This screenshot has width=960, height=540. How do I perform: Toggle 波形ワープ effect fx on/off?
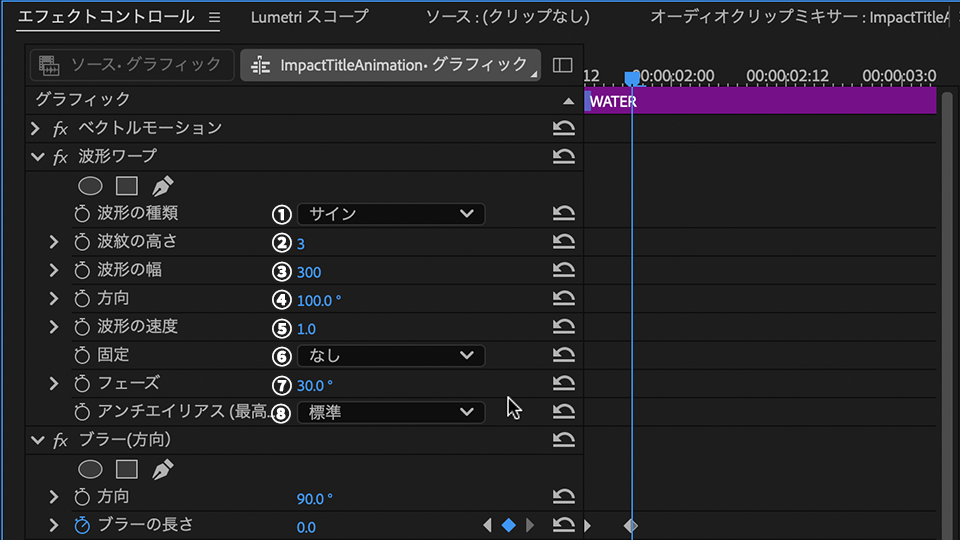pos(60,157)
